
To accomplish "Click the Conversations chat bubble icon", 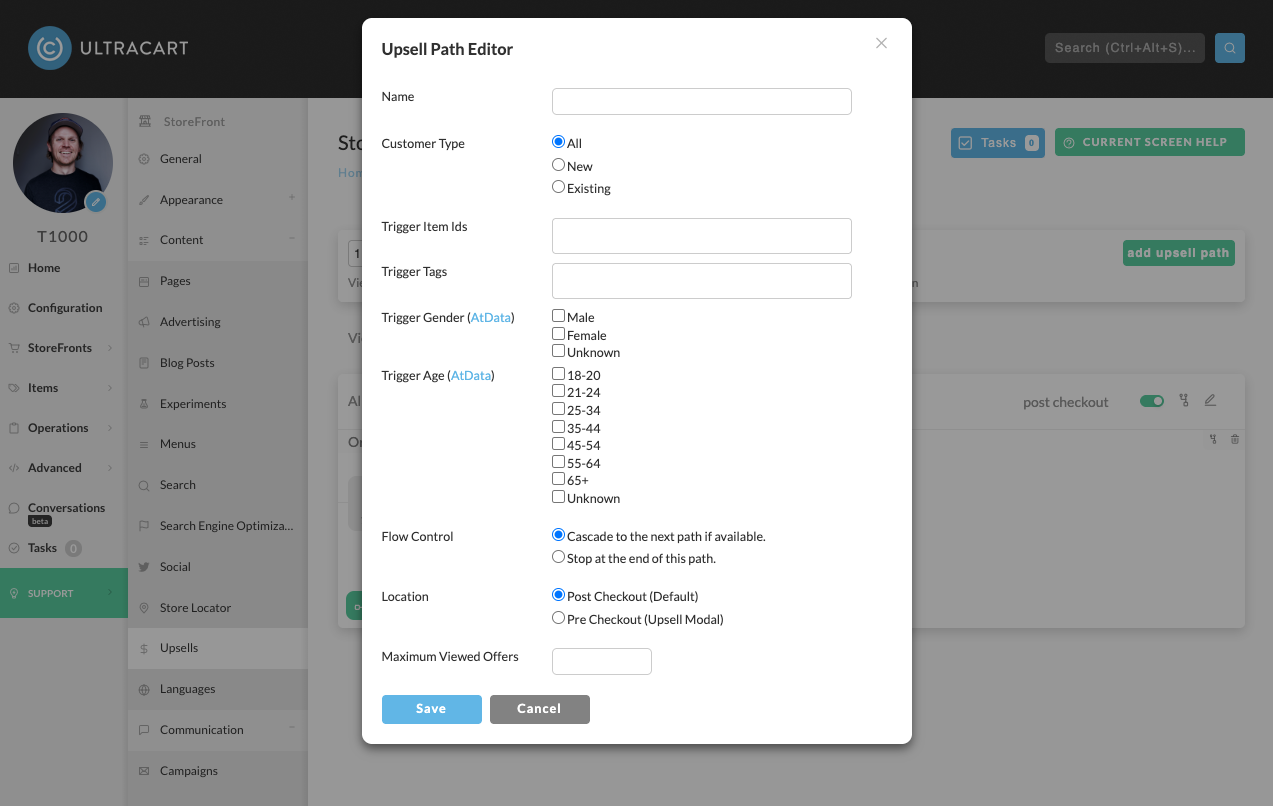I will pyautogui.click(x=14, y=508).
